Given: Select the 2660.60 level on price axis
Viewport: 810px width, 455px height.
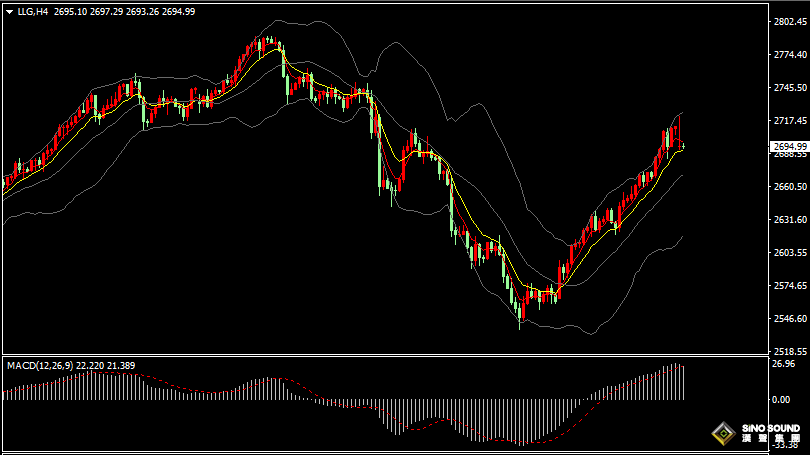Looking at the screenshot, I should point(789,187).
